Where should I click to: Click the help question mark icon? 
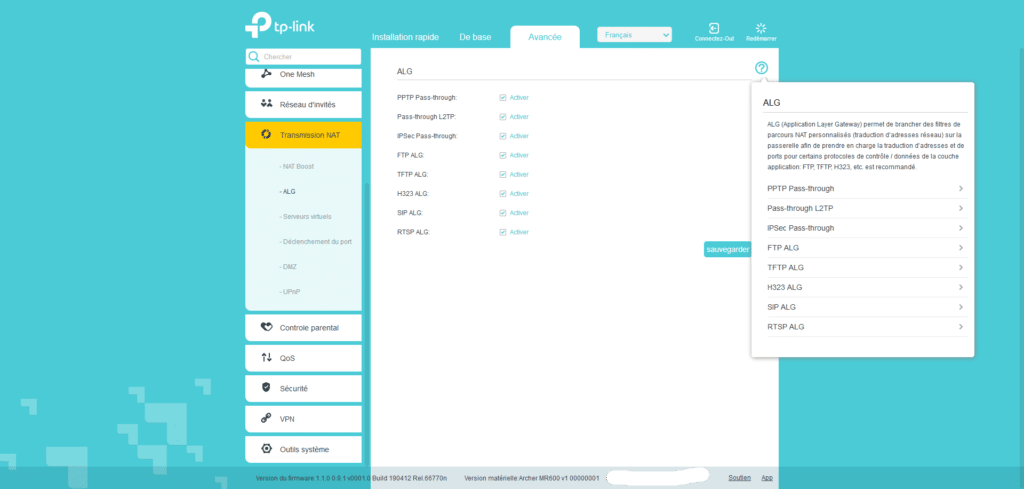point(761,68)
